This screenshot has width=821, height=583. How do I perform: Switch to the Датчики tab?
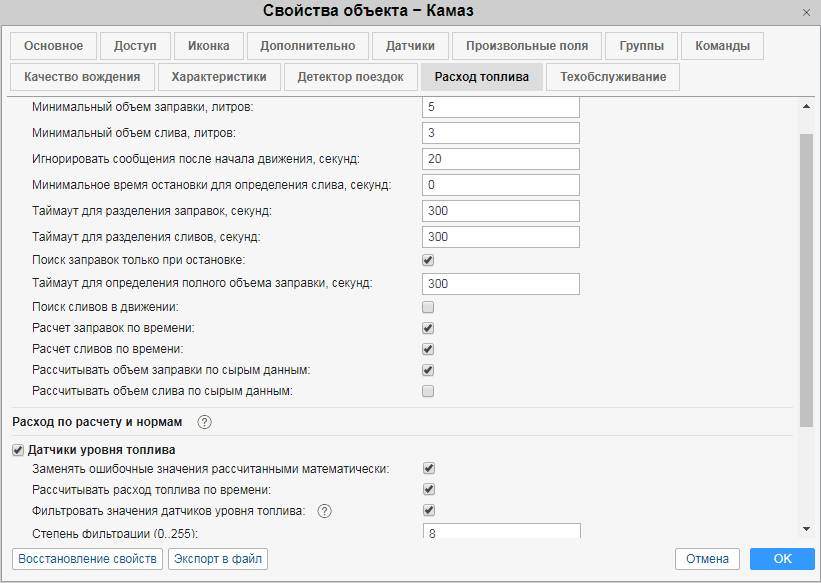coord(410,46)
